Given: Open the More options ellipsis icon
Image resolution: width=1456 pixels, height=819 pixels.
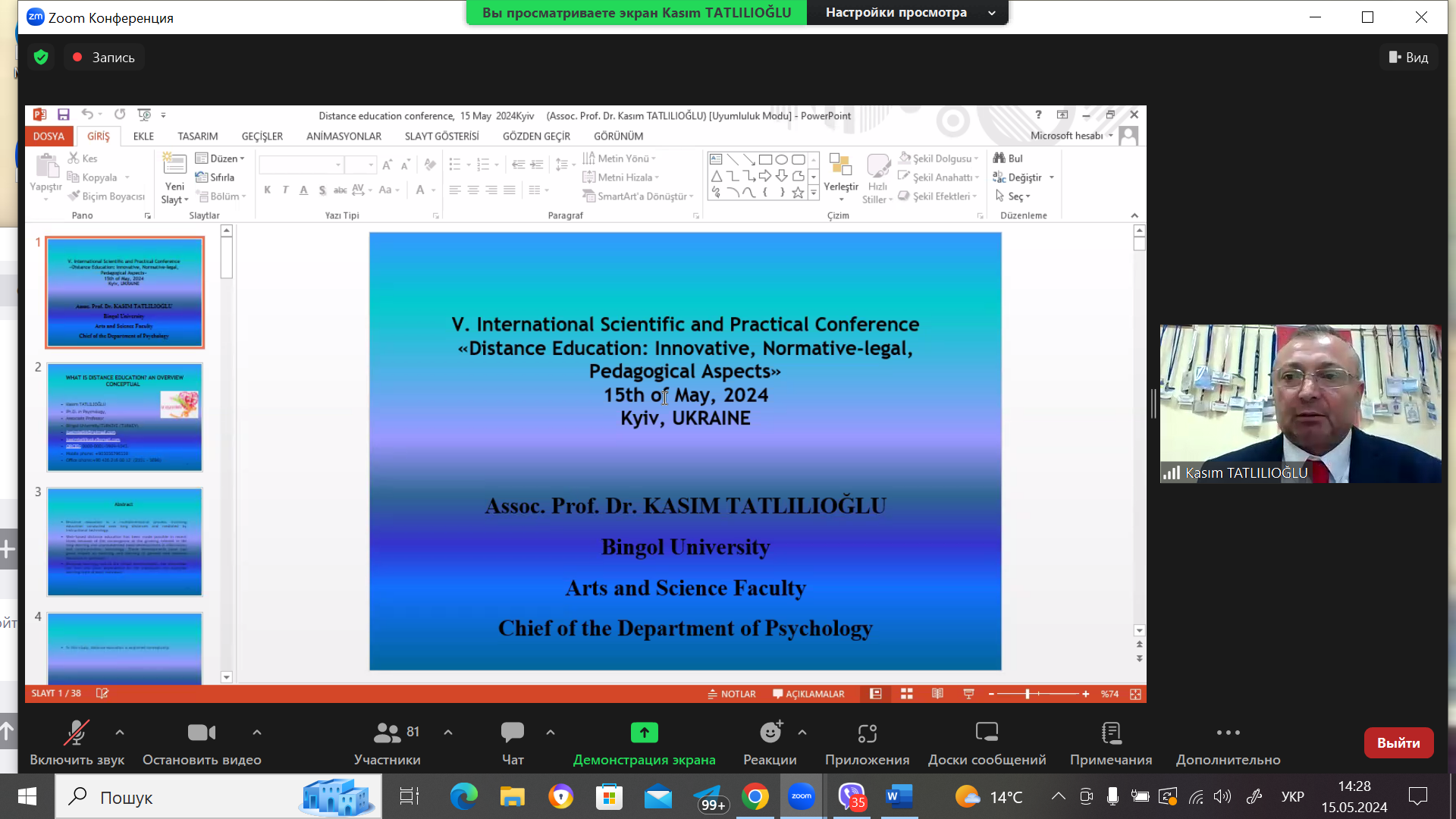Looking at the screenshot, I should (x=1228, y=733).
